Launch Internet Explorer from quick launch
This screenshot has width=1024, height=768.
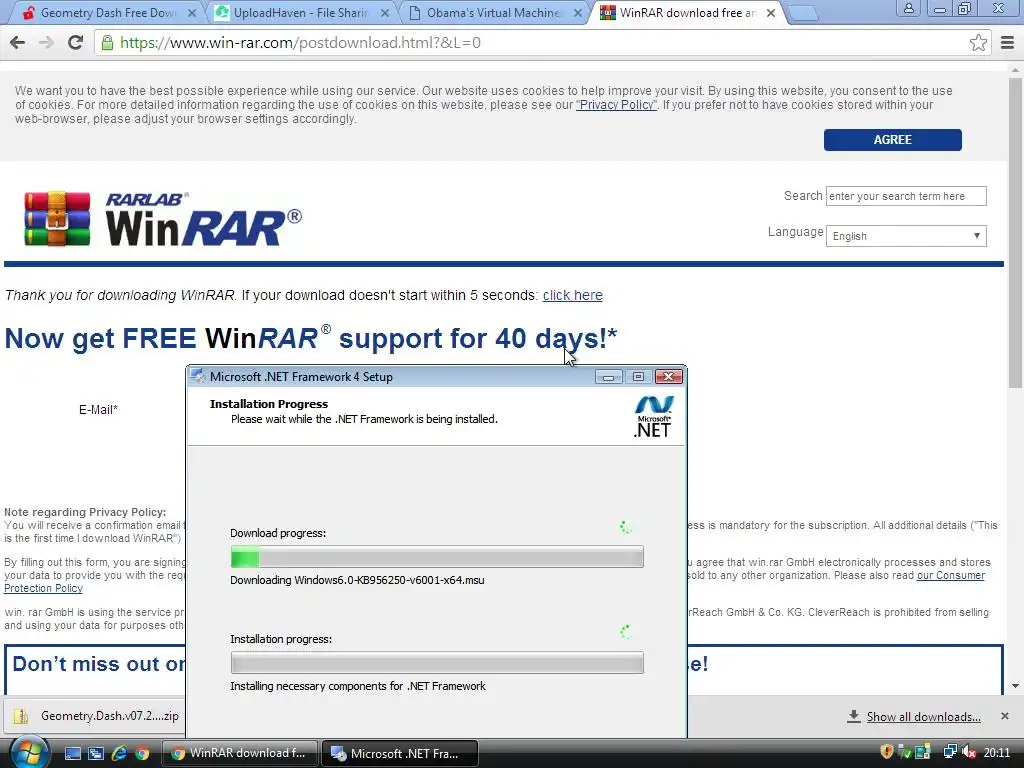click(119, 753)
